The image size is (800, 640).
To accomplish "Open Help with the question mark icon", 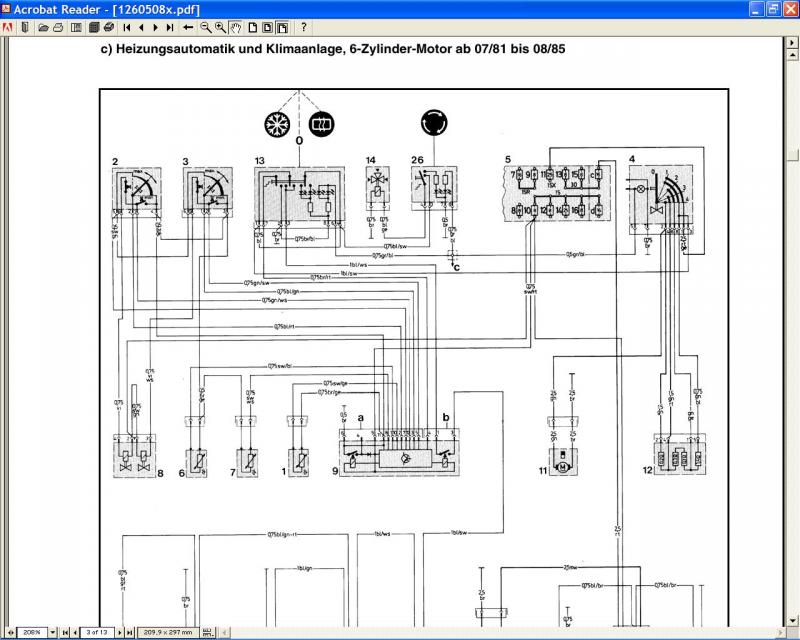I will pyautogui.click(x=304, y=27).
